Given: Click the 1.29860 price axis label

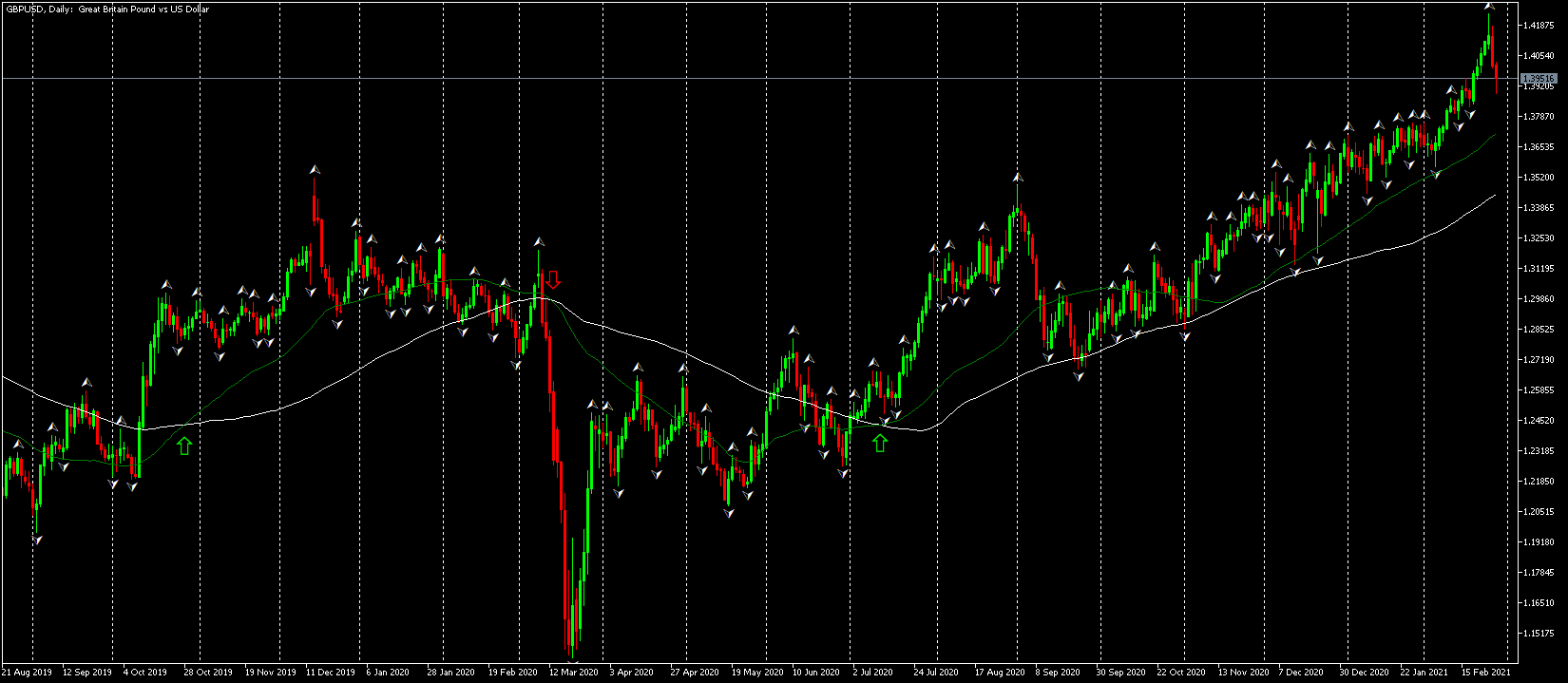Looking at the screenshot, I should [1539, 298].
